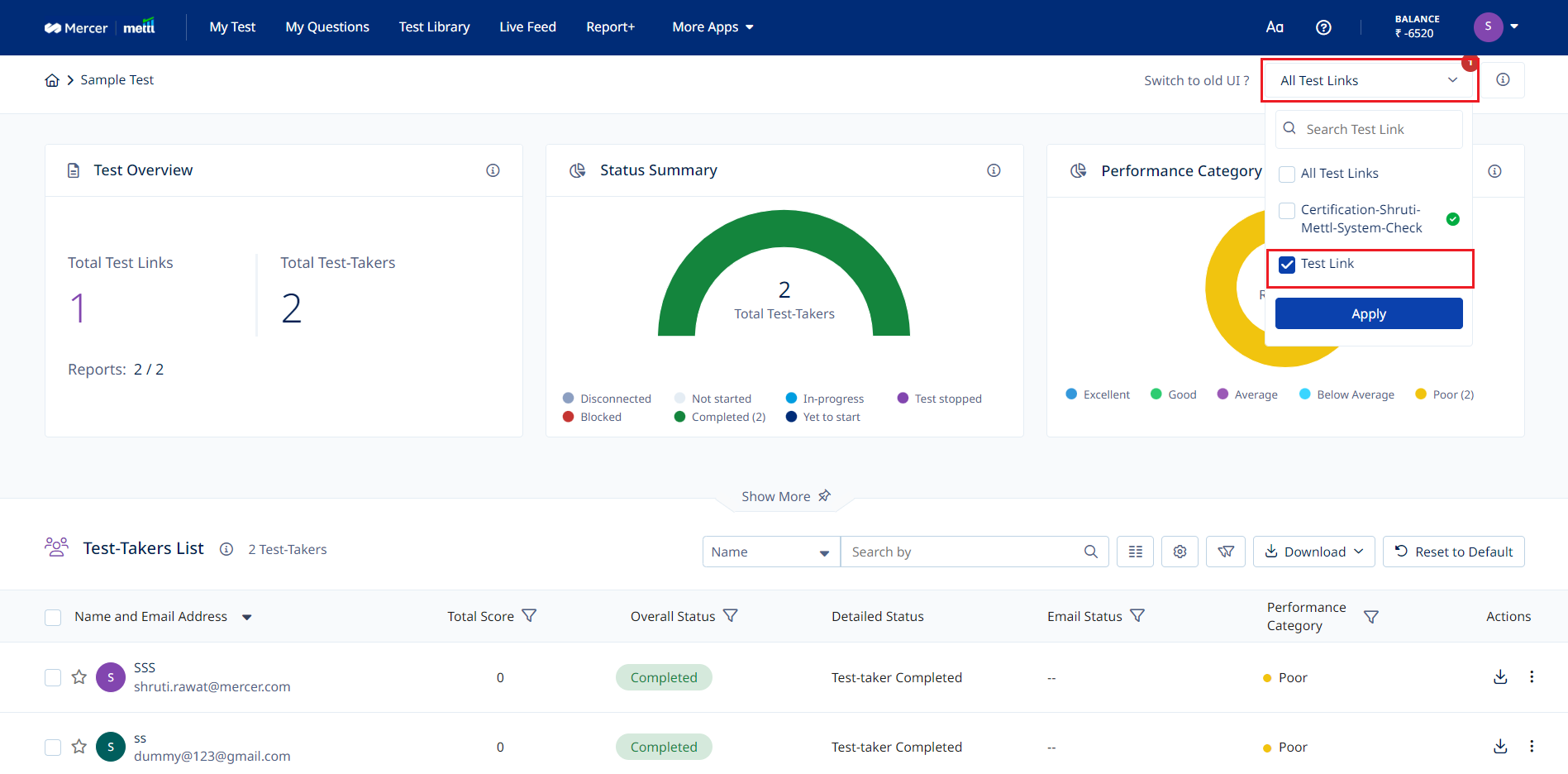Open the More Apps dropdown

pyautogui.click(x=713, y=27)
